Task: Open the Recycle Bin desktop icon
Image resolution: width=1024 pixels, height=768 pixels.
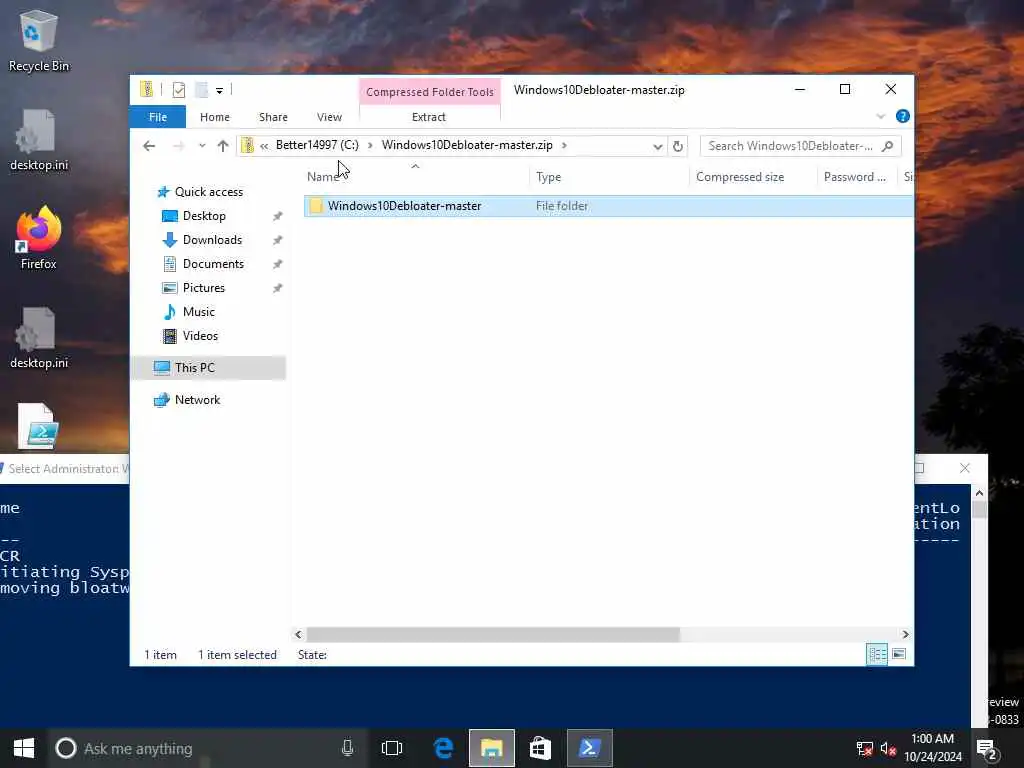Action: coord(39,41)
